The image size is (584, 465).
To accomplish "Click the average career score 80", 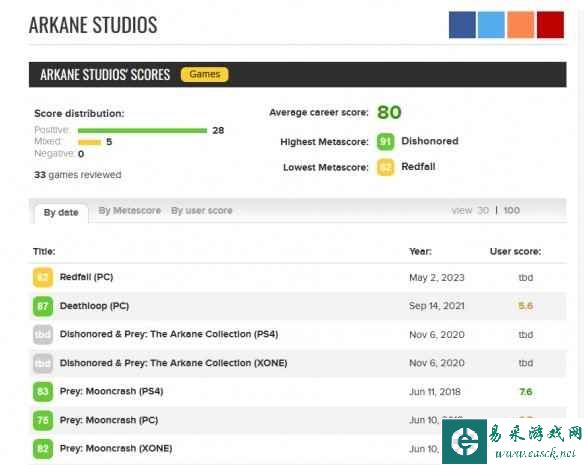I will pyautogui.click(x=389, y=113).
